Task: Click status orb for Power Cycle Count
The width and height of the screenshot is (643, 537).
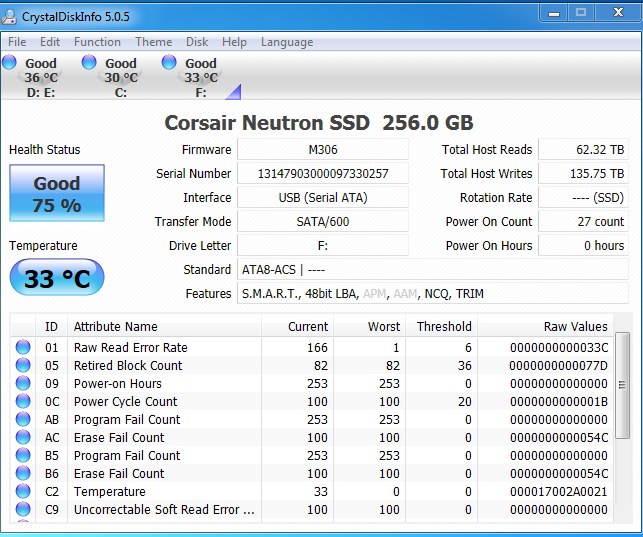Action: pos(23,402)
